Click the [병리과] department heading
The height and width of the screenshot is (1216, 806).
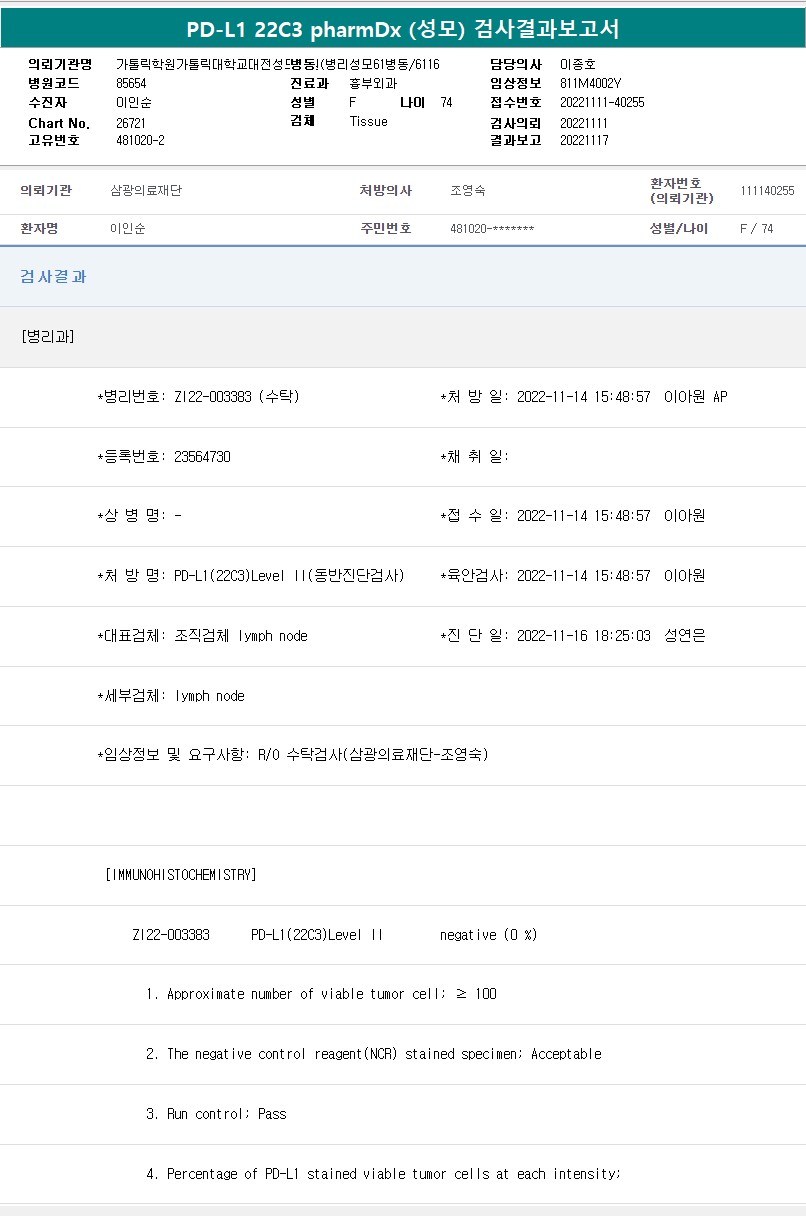click(x=47, y=336)
